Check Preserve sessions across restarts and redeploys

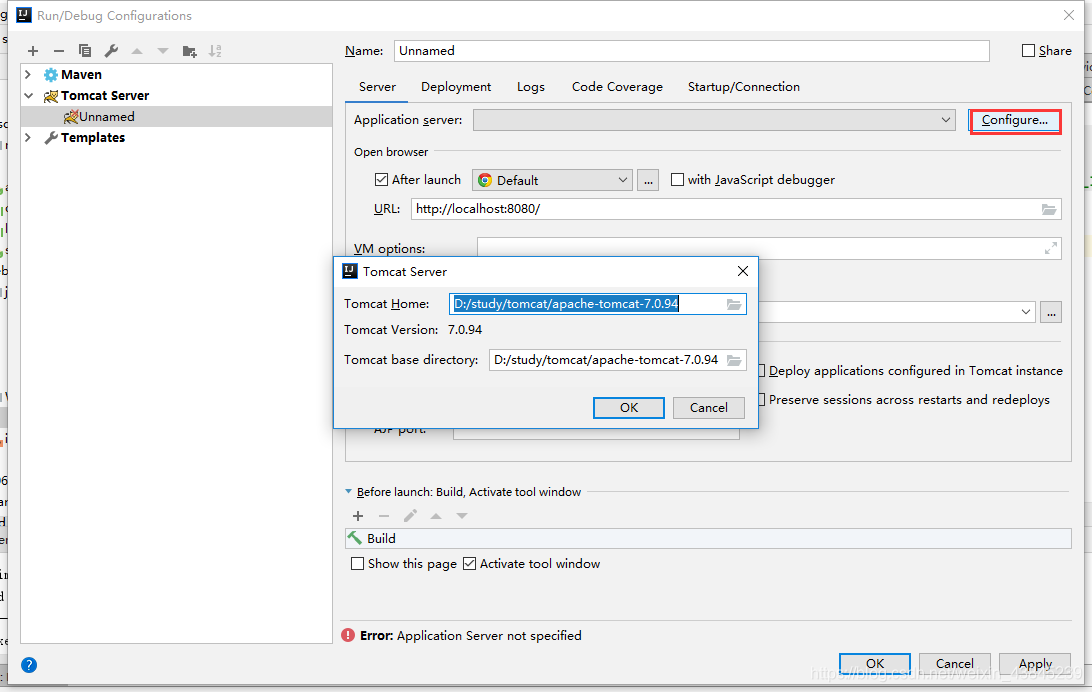tap(762, 400)
